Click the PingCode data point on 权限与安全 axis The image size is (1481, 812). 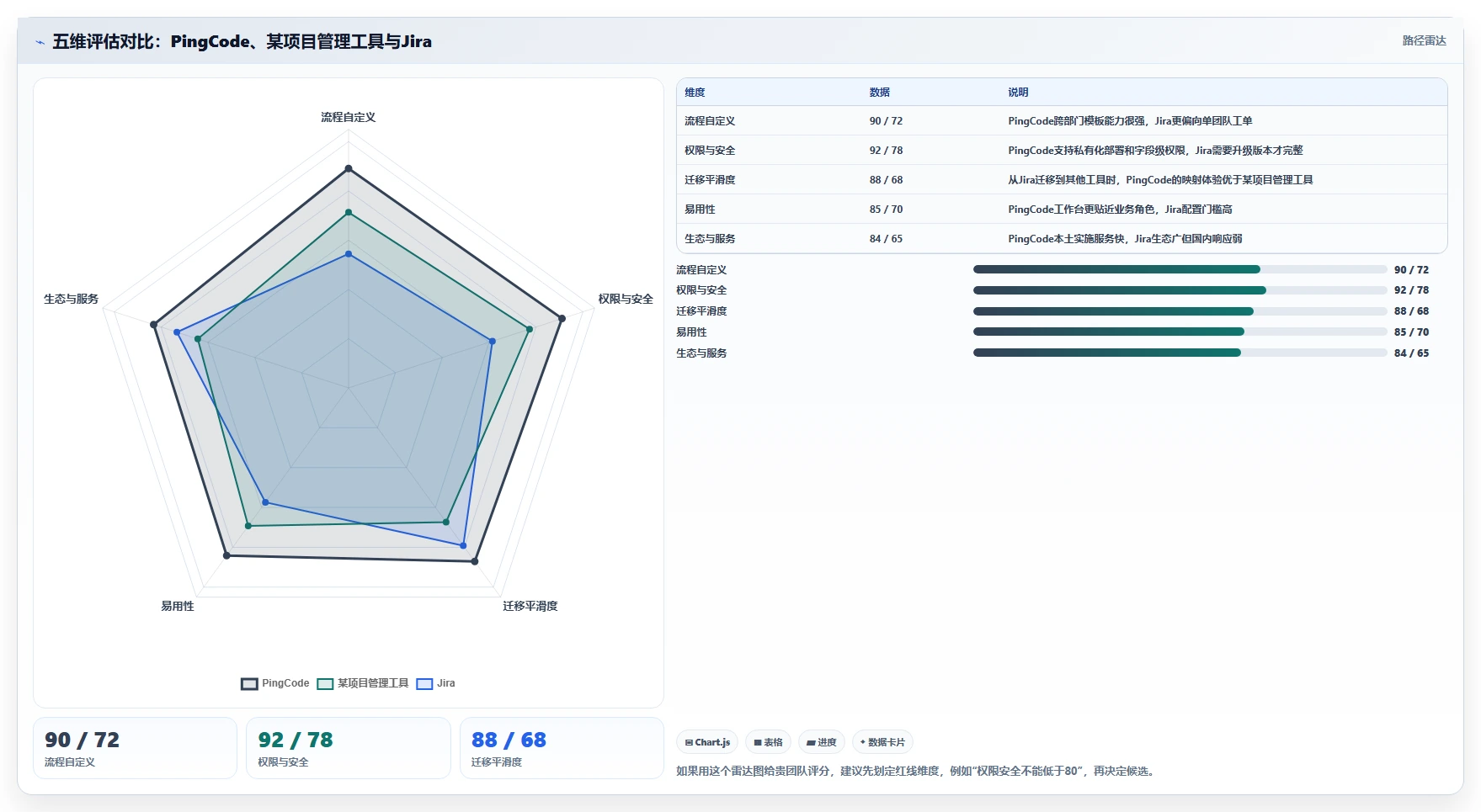click(x=562, y=318)
